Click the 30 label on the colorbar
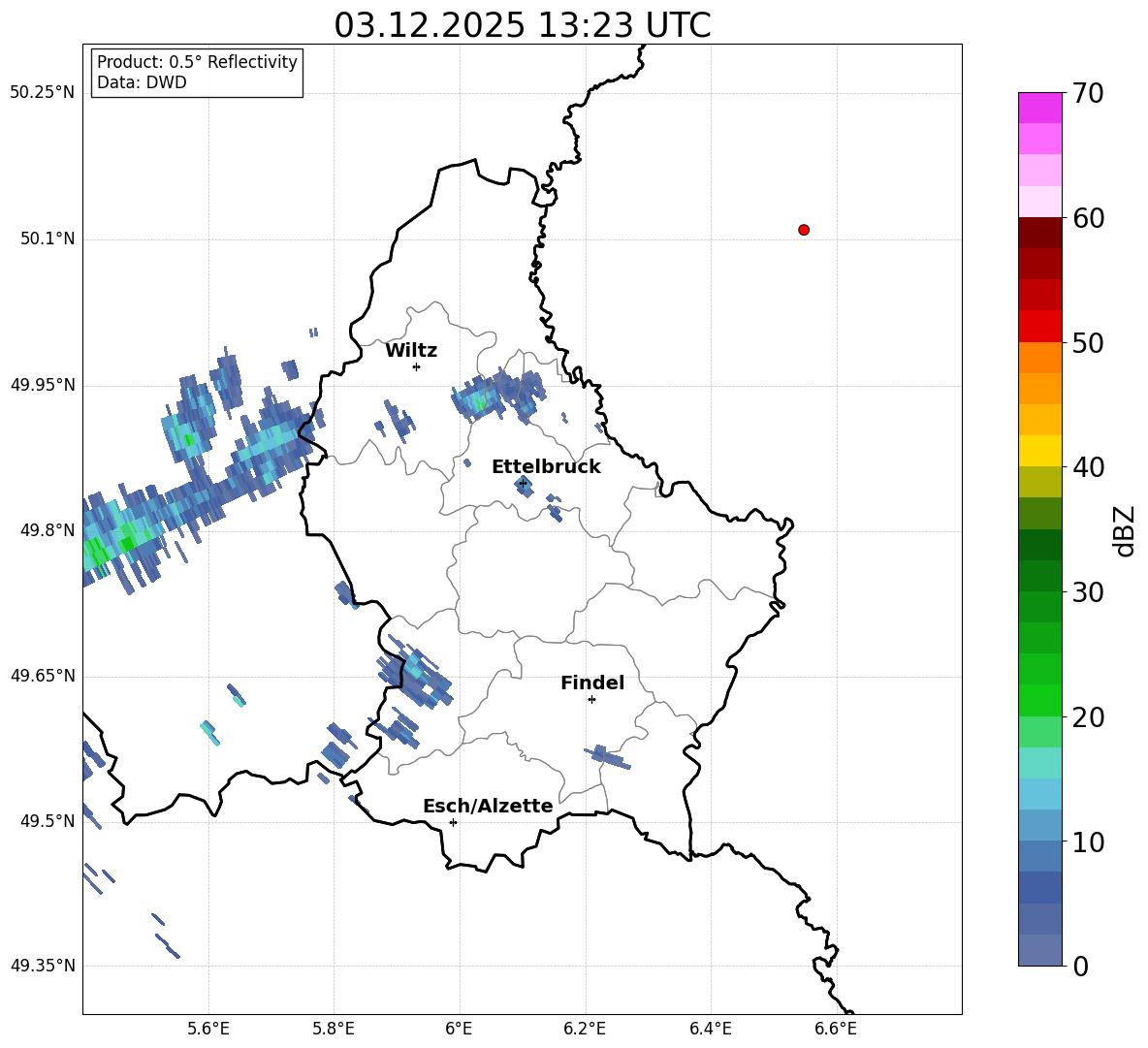The image size is (1148, 1048). click(1088, 592)
